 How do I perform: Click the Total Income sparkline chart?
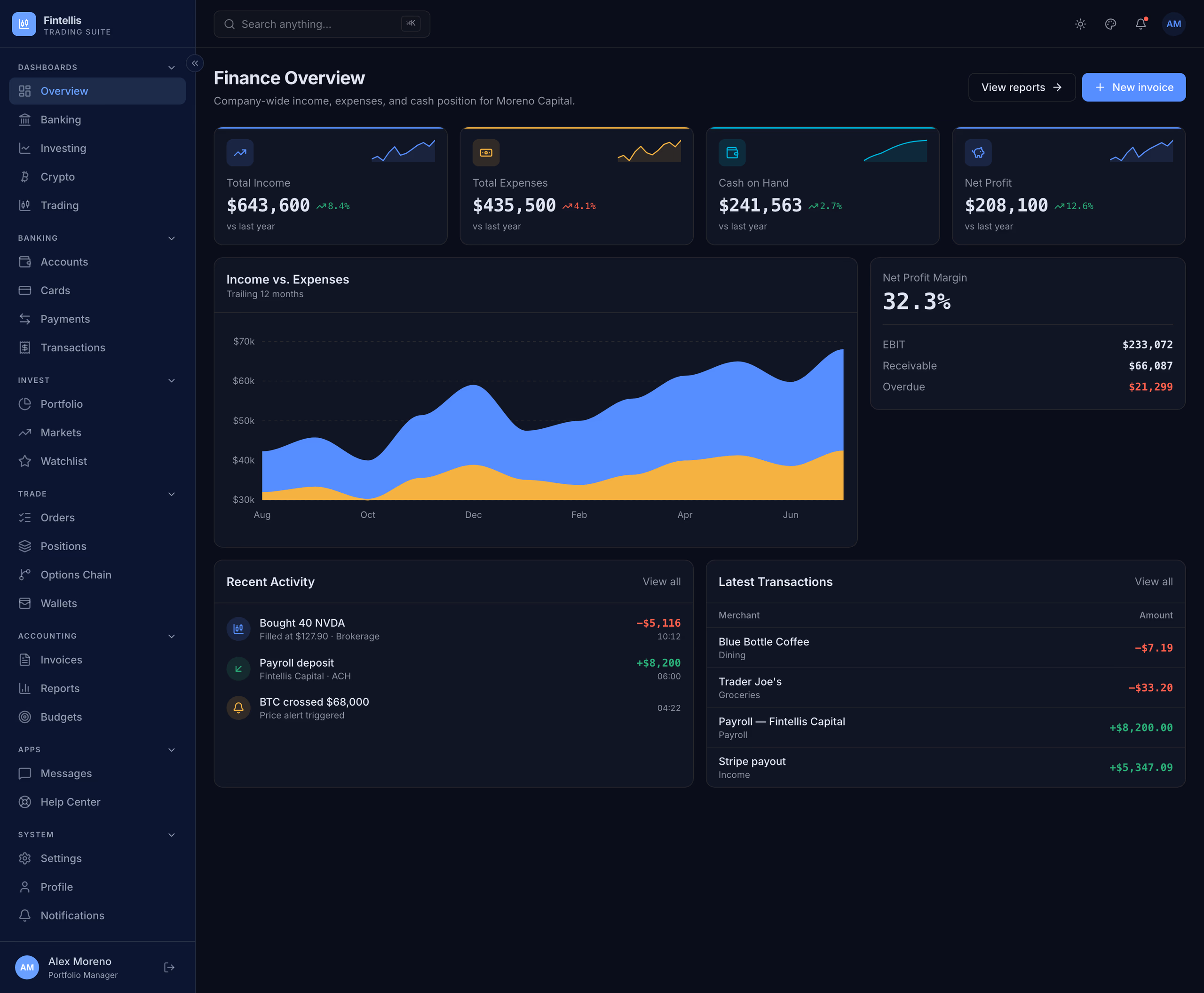click(403, 150)
